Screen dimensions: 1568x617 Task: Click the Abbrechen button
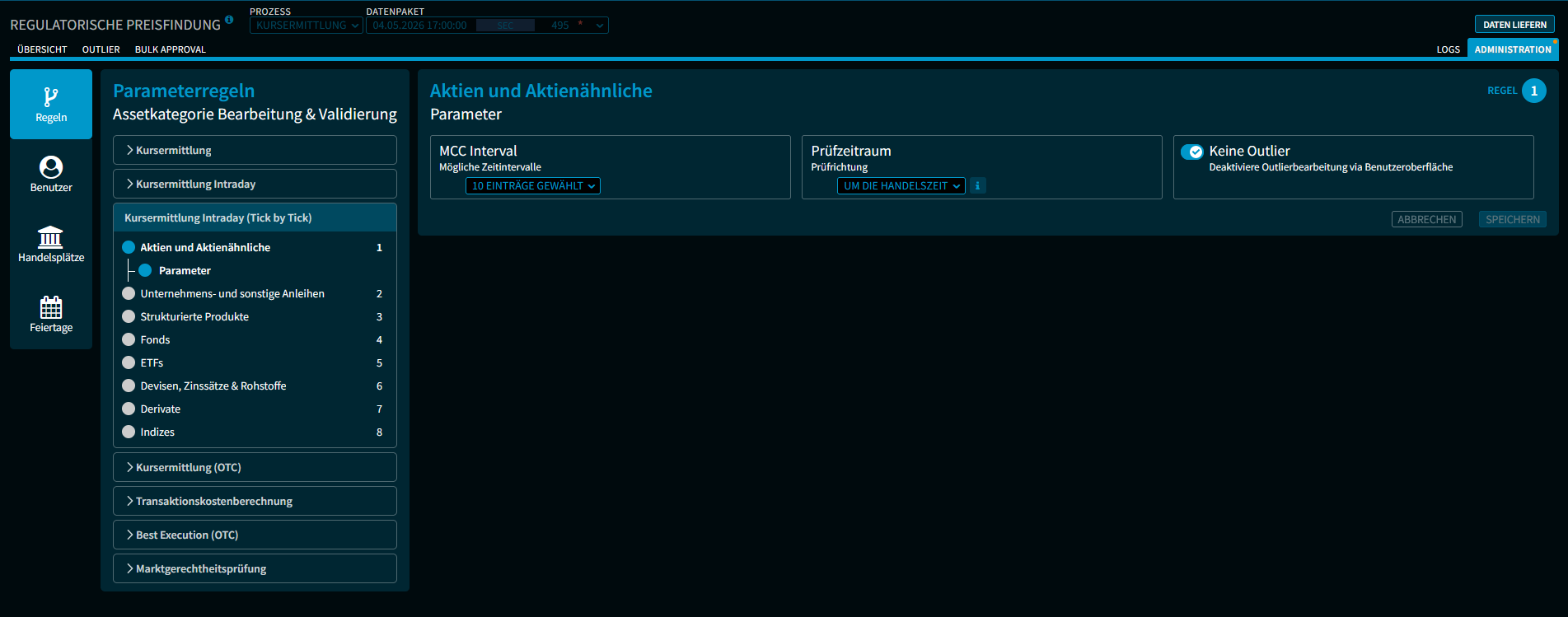click(x=1427, y=220)
